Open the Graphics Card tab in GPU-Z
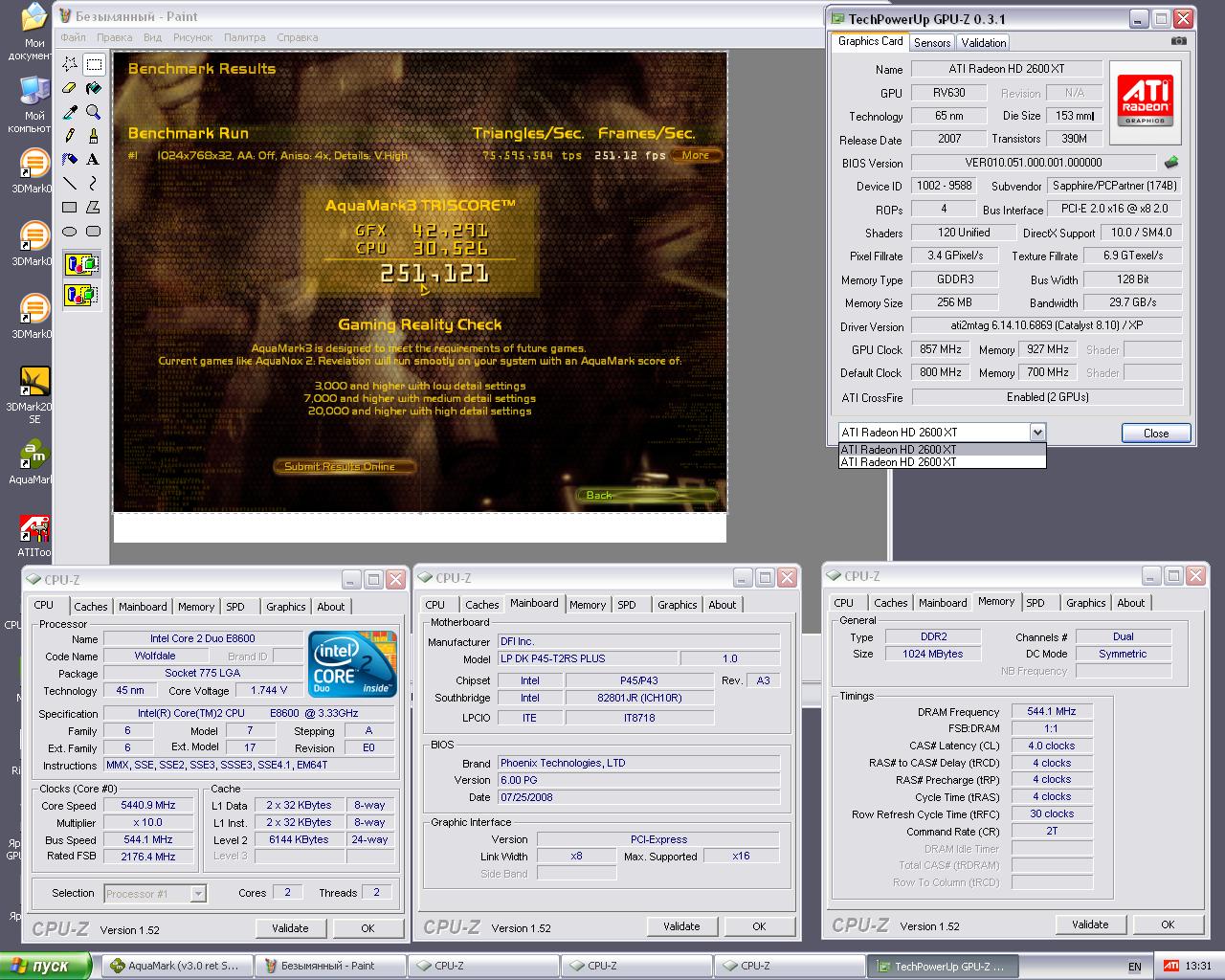Image resolution: width=1225 pixels, height=980 pixels. point(871,41)
